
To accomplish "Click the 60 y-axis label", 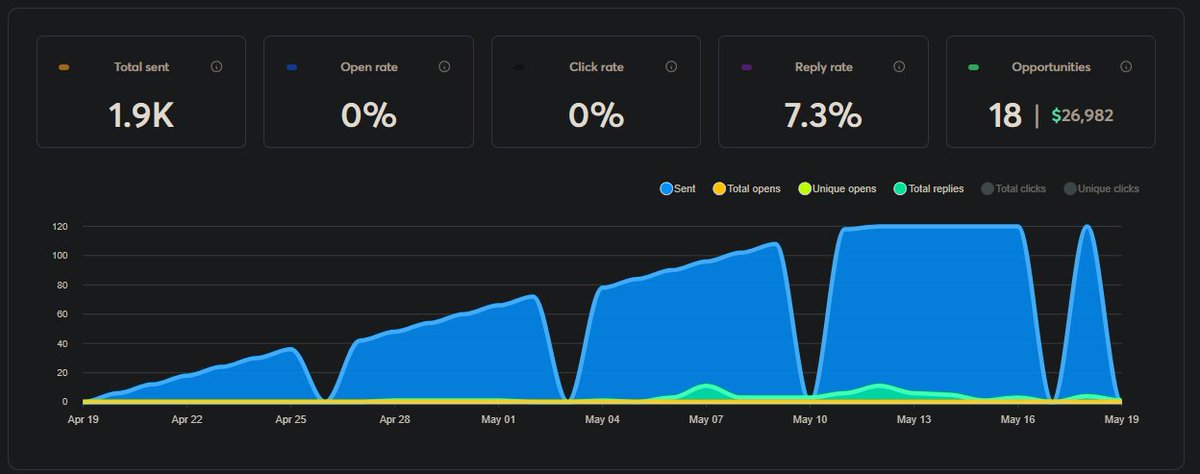I will pyautogui.click(x=60, y=314).
